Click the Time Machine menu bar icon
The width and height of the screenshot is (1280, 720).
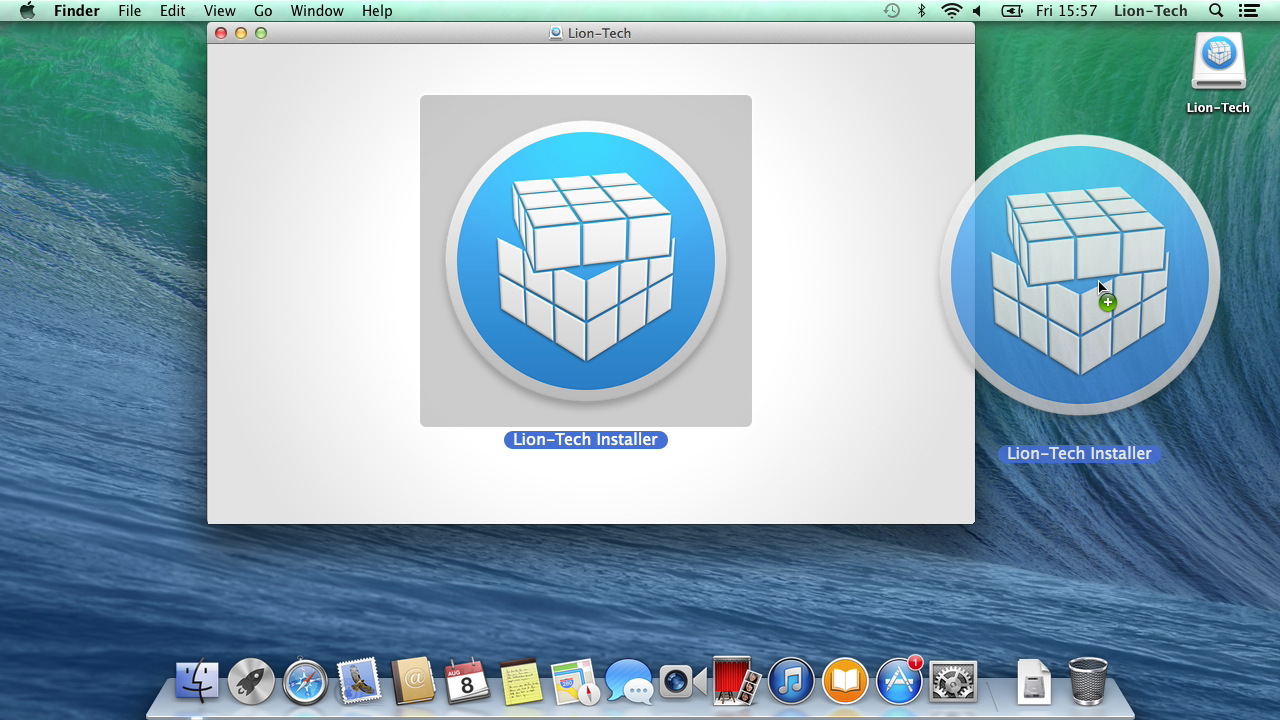892,11
